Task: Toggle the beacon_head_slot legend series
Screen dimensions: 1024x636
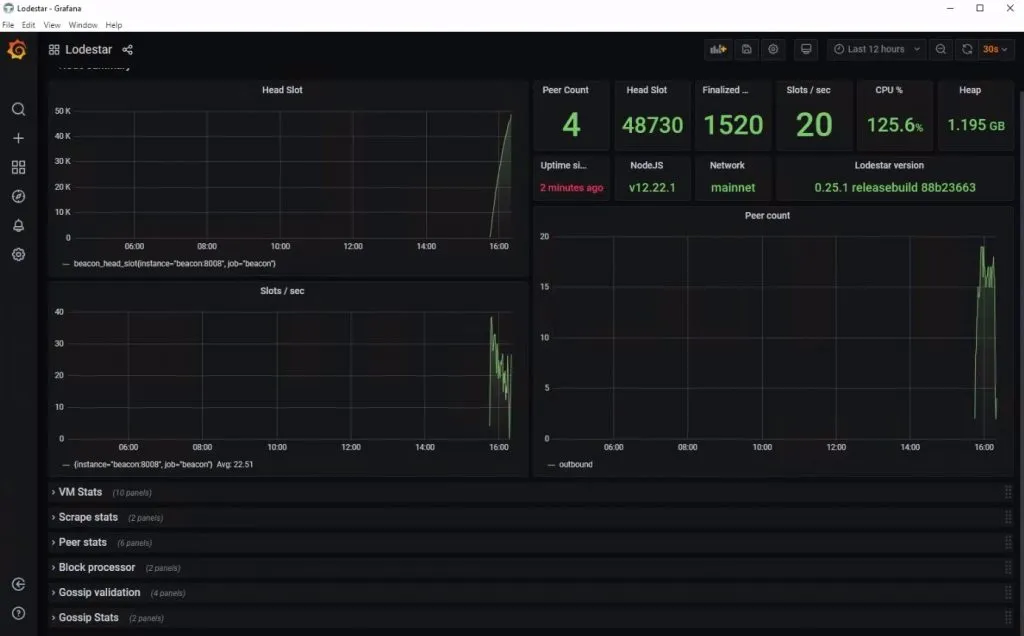Action: point(174,264)
